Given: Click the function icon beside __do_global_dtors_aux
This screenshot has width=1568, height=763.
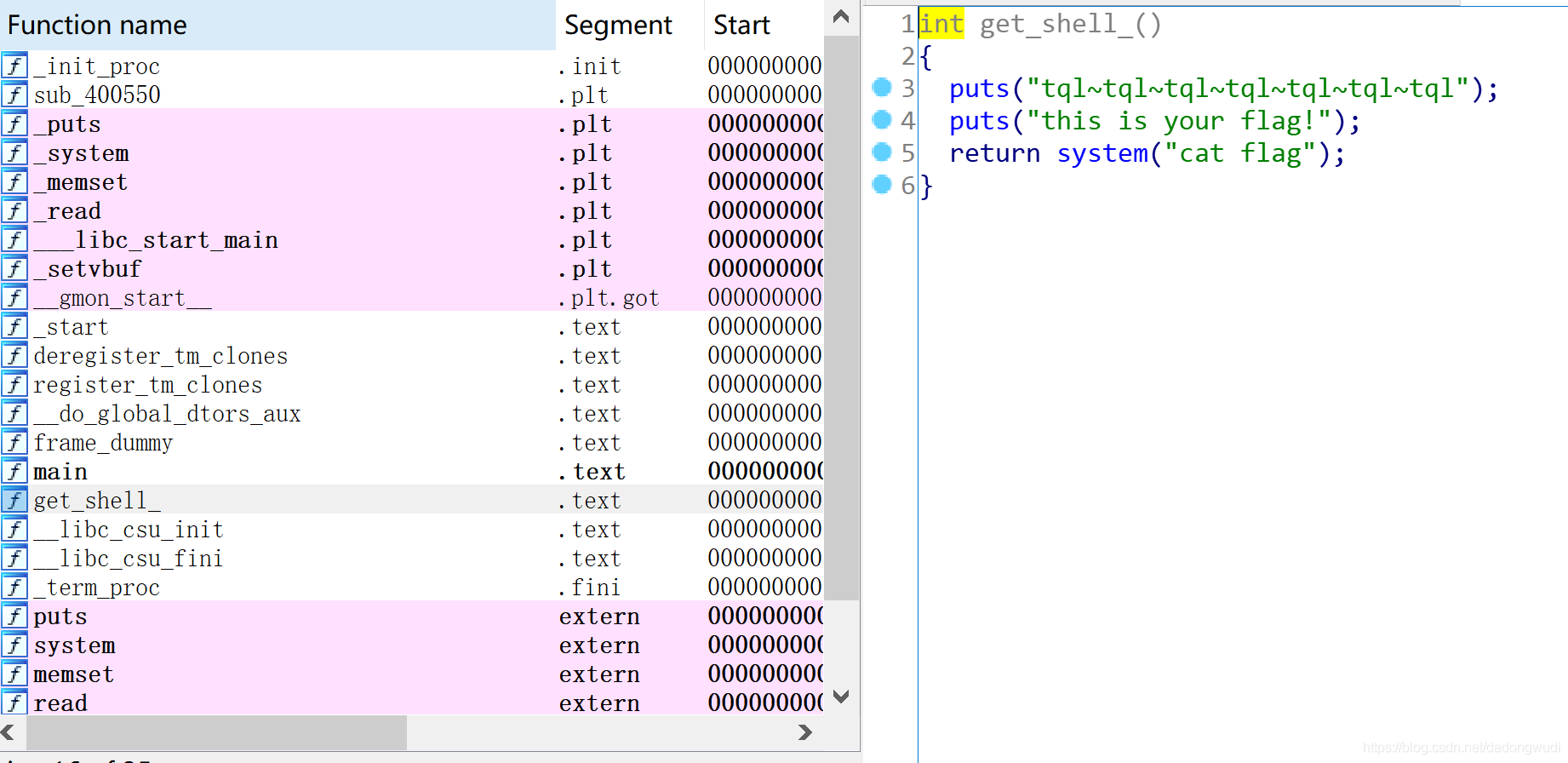Looking at the screenshot, I should [x=14, y=413].
